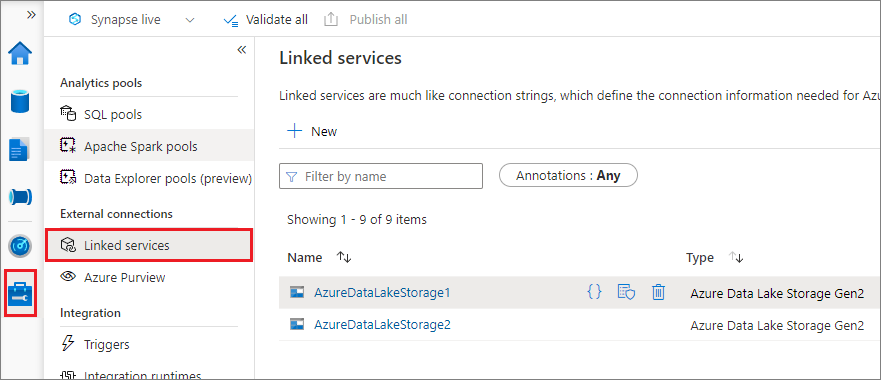Open the Integrate hub pipeline icon
The width and height of the screenshot is (881, 380).
20,197
